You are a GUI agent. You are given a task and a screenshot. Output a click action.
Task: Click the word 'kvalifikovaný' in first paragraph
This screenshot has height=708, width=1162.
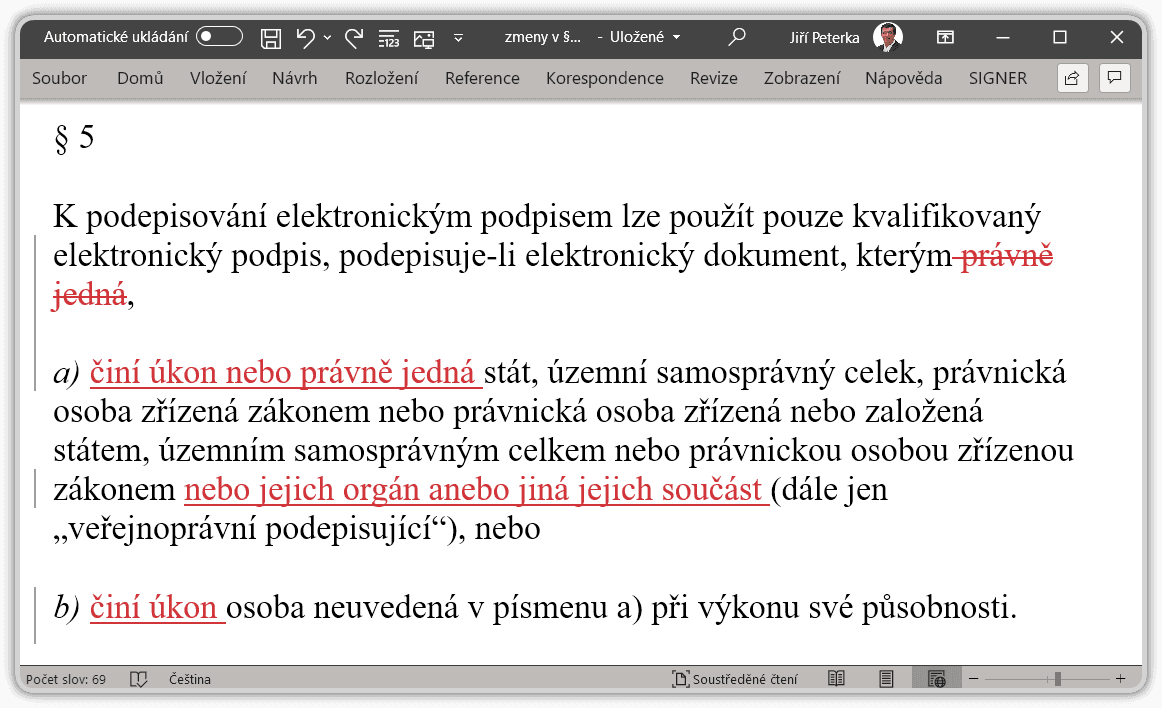point(946,216)
